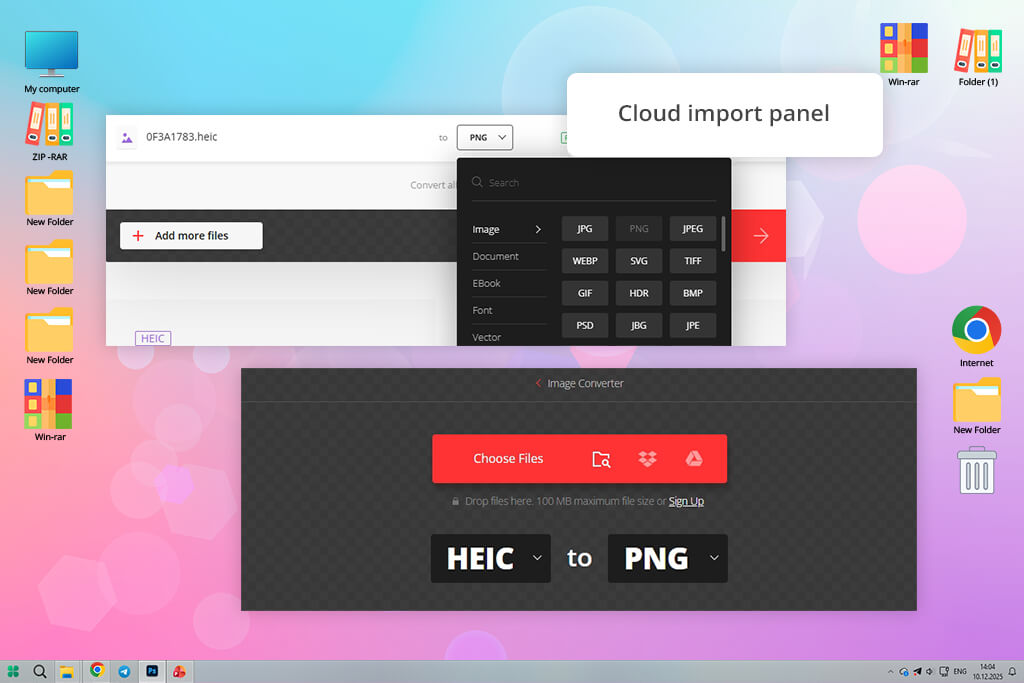Open notifications bell in the system tray
This screenshot has width=1024, height=683.
coord(1012,672)
